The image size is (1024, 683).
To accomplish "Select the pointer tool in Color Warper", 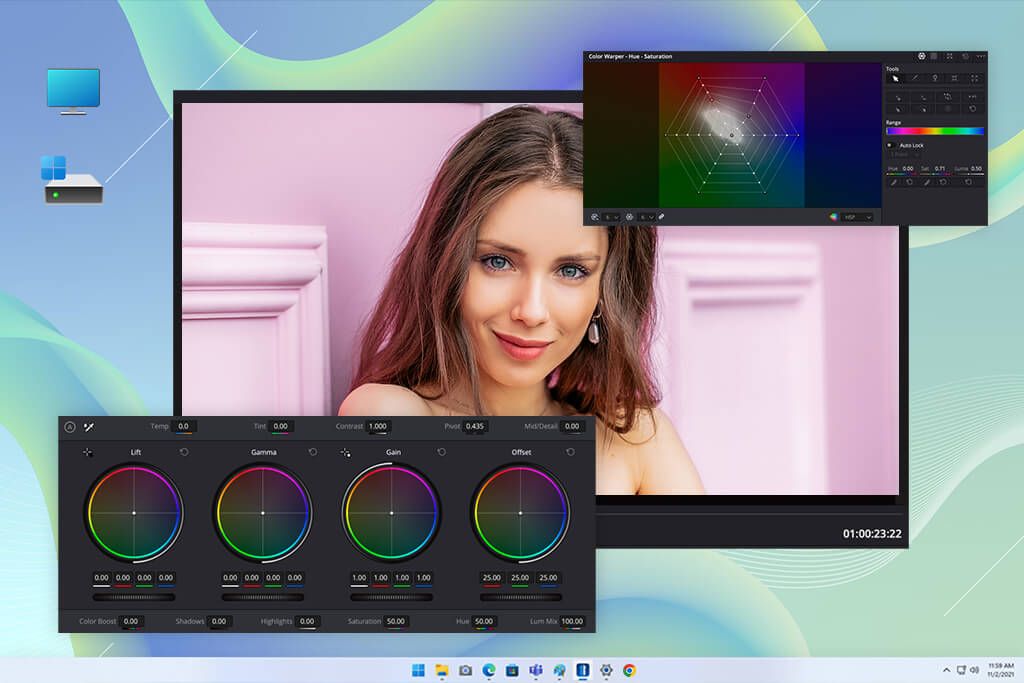I will pos(896,78).
